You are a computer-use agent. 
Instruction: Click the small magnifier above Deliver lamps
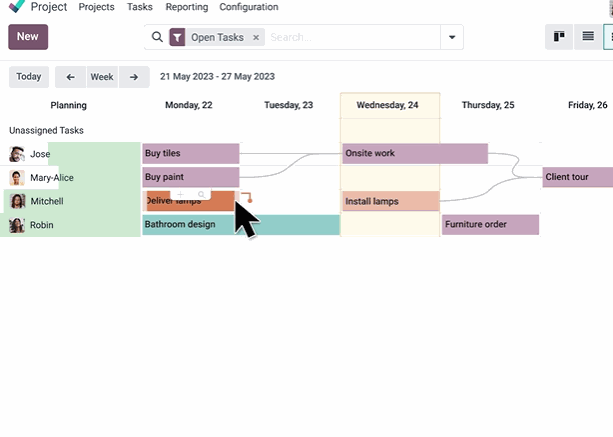point(201,194)
